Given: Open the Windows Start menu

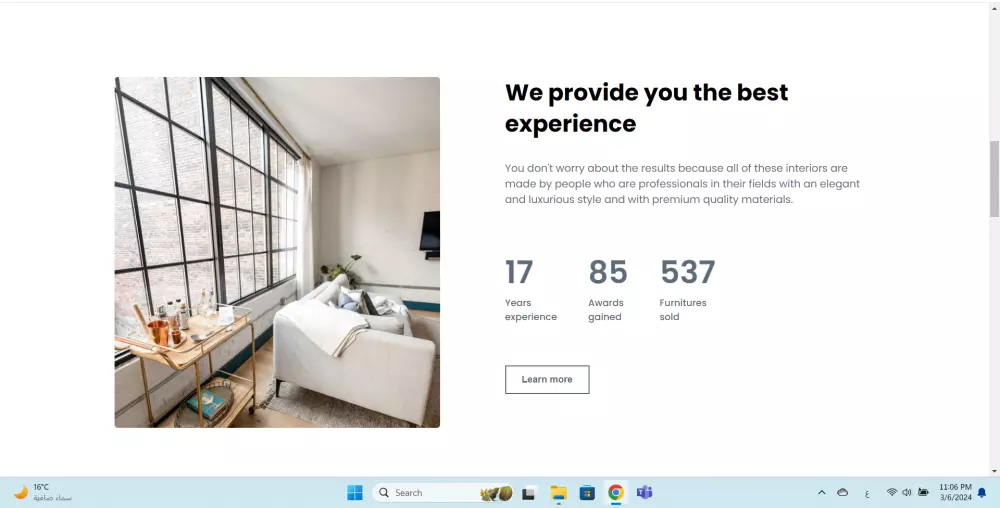Looking at the screenshot, I should 355,493.
